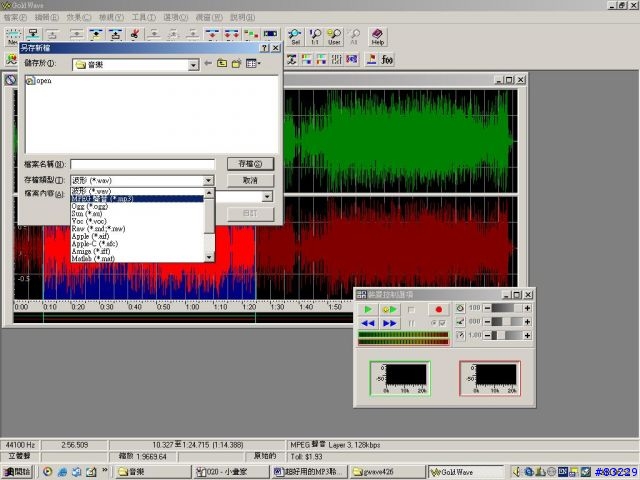This screenshot has width=640, height=480.
Task: Click the volume slider bar beside 100
Action: (507, 308)
